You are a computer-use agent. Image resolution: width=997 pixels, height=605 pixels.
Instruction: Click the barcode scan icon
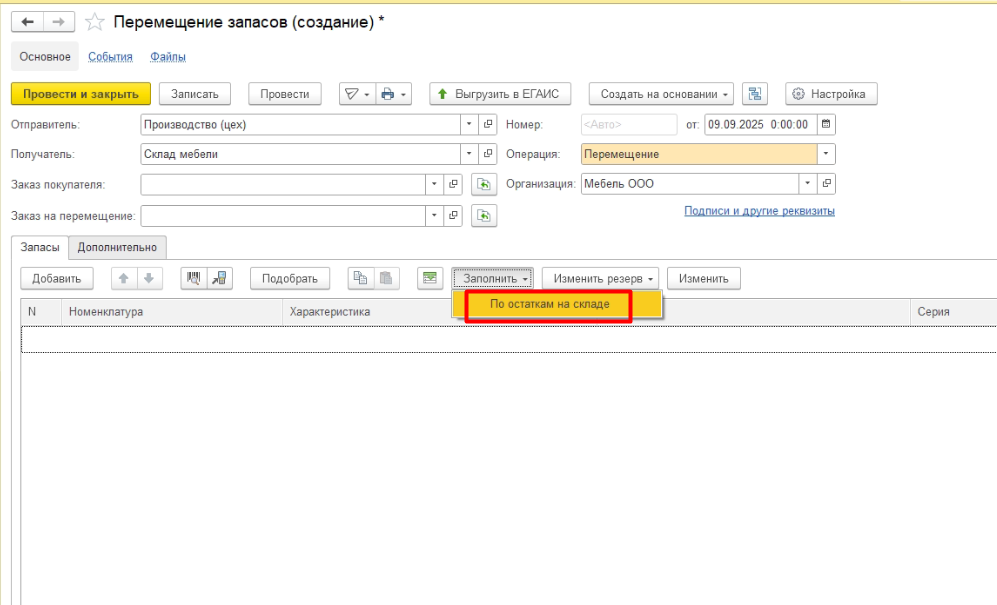pyautogui.click(x=194, y=279)
